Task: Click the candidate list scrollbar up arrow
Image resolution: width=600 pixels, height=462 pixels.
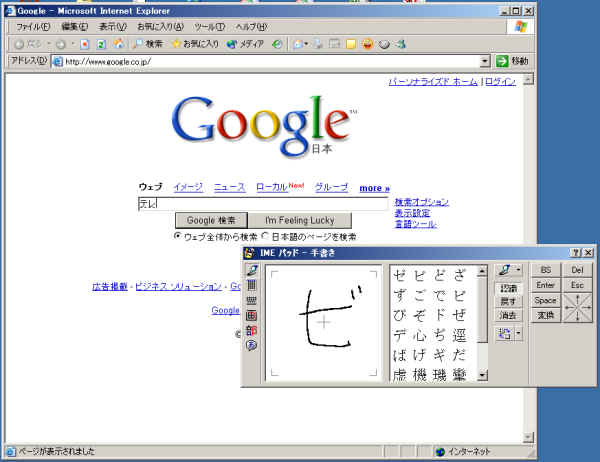Action: point(482,271)
